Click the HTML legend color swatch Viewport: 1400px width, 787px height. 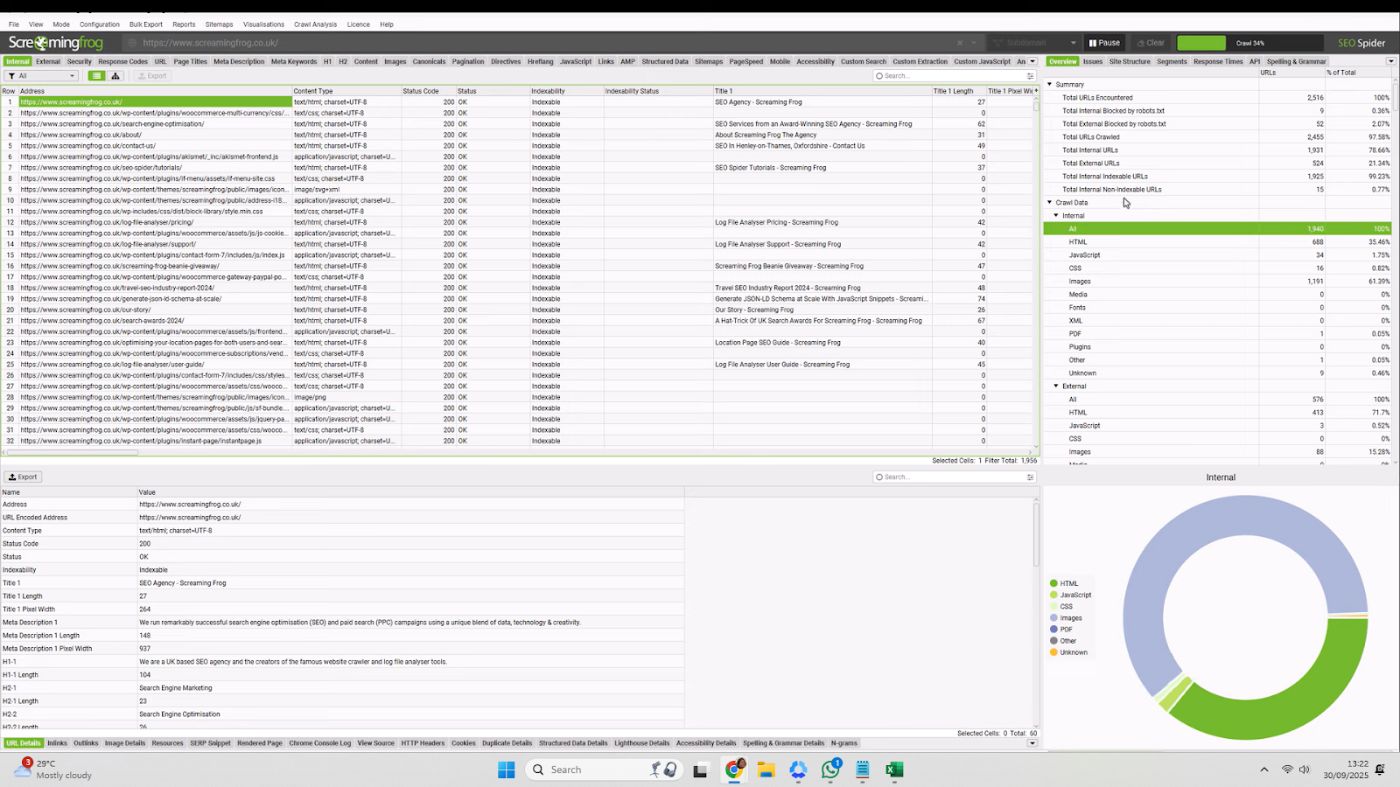pos(1054,584)
